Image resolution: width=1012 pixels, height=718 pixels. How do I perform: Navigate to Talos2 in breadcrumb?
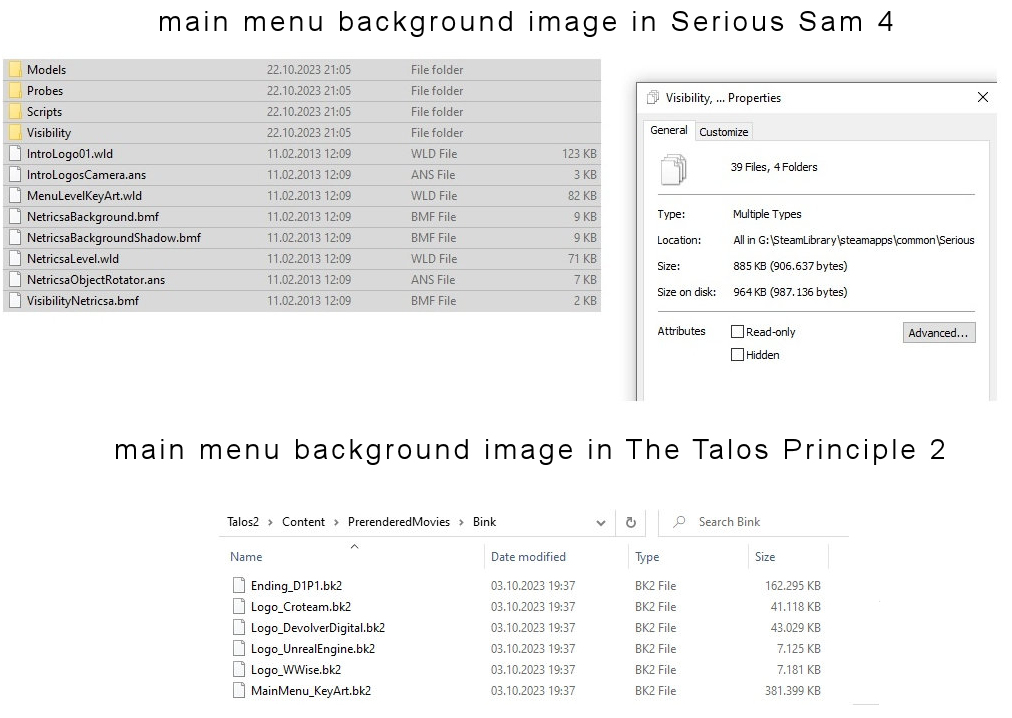(x=243, y=522)
